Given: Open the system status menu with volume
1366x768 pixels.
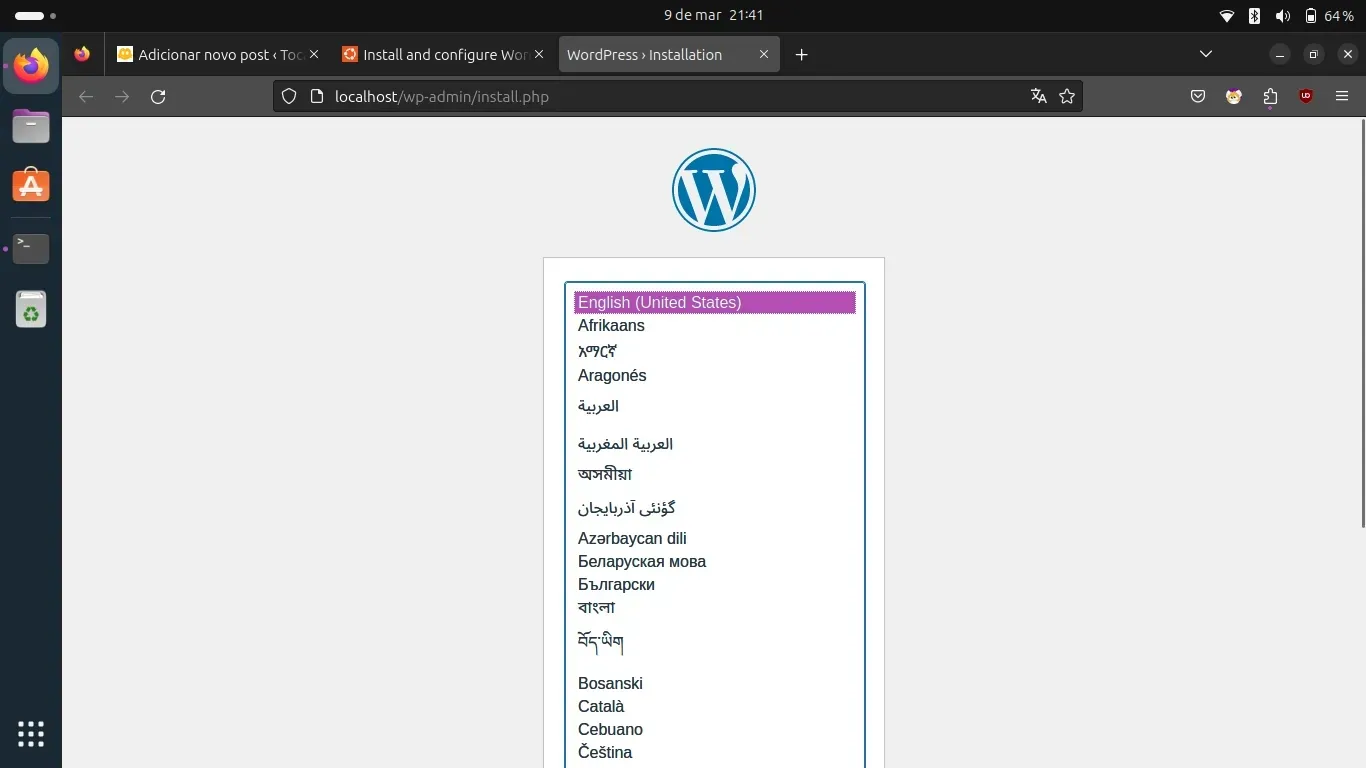Looking at the screenshot, I should 1283,16.
